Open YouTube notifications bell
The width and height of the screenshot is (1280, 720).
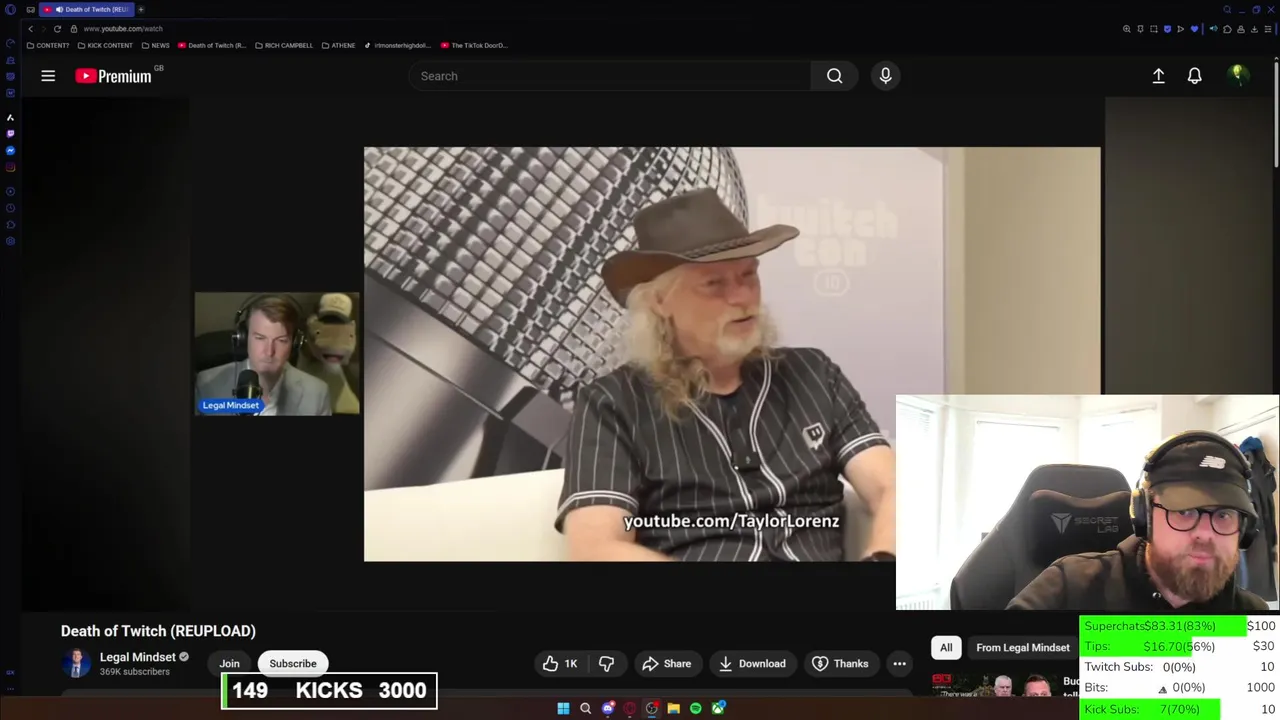click(x=1194, y=76)
